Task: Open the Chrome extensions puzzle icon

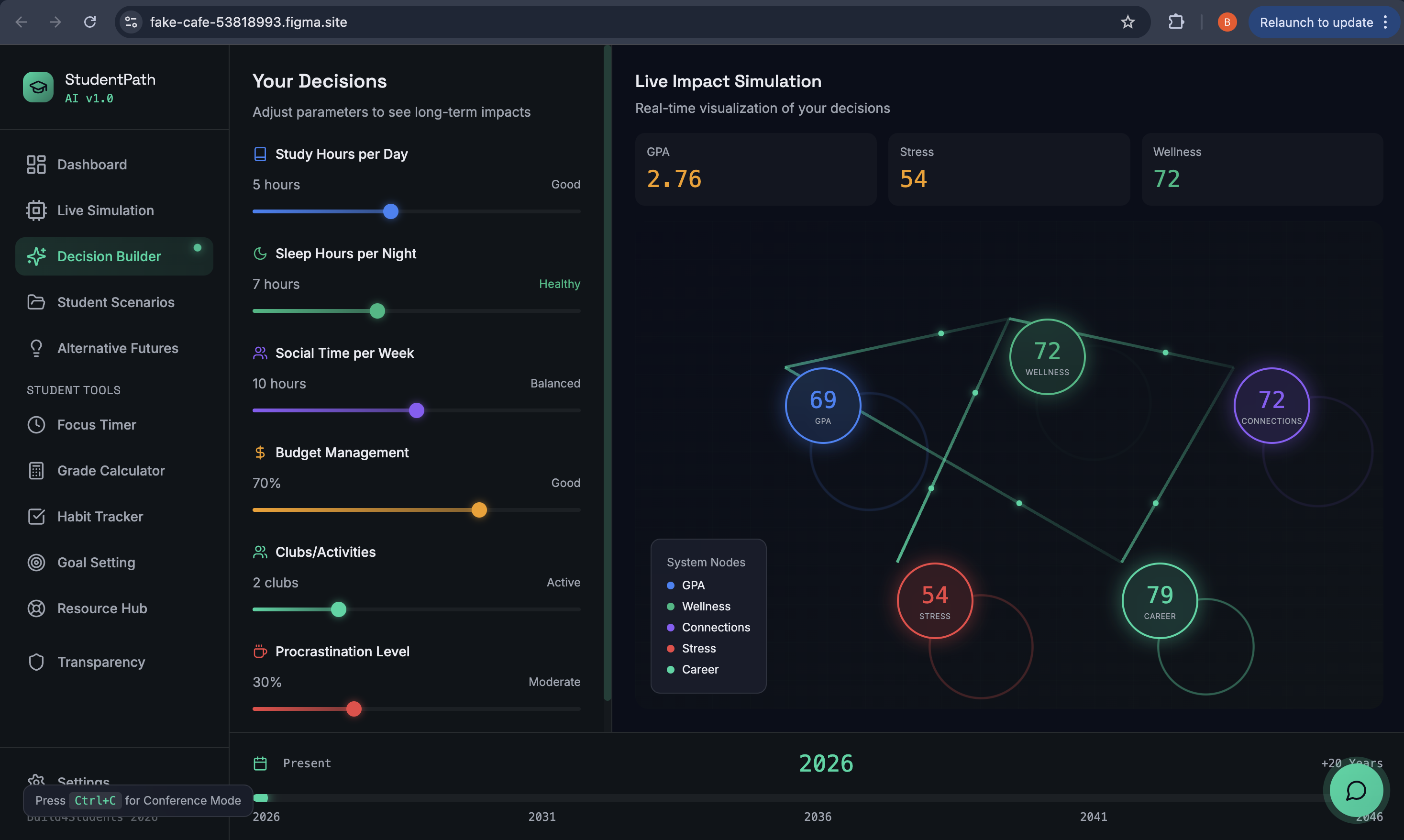Action: coord(1176,22)
